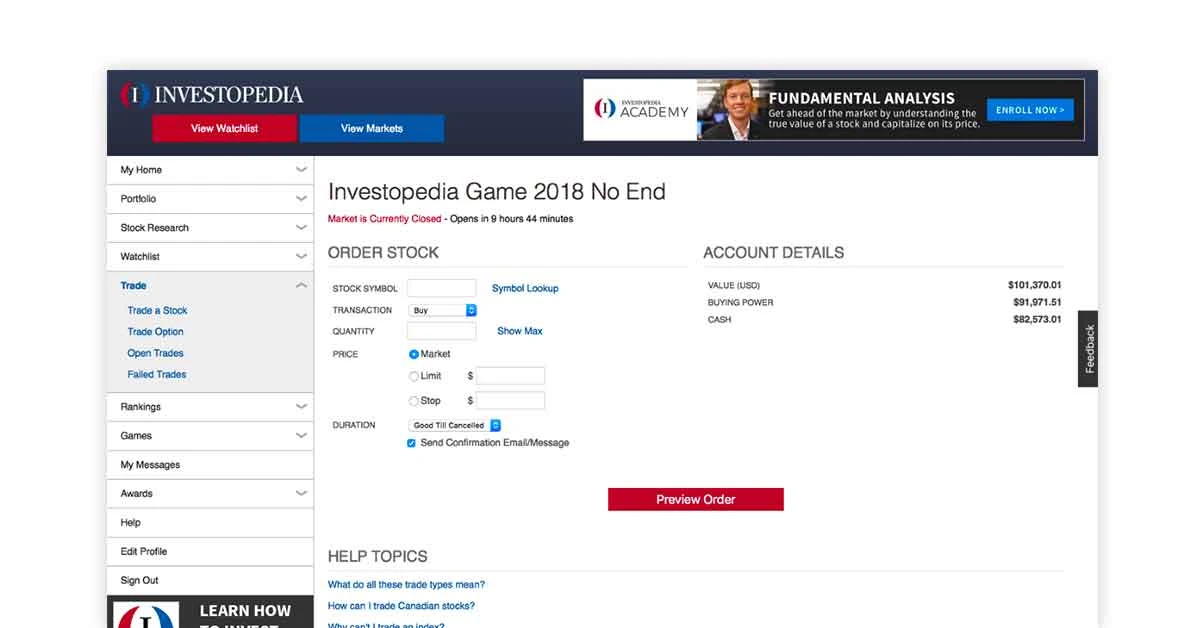Image resolution: width=1200 pixels, height=628 pixels.
Task: Click the Investopedia logo in header
Action: 212,95
